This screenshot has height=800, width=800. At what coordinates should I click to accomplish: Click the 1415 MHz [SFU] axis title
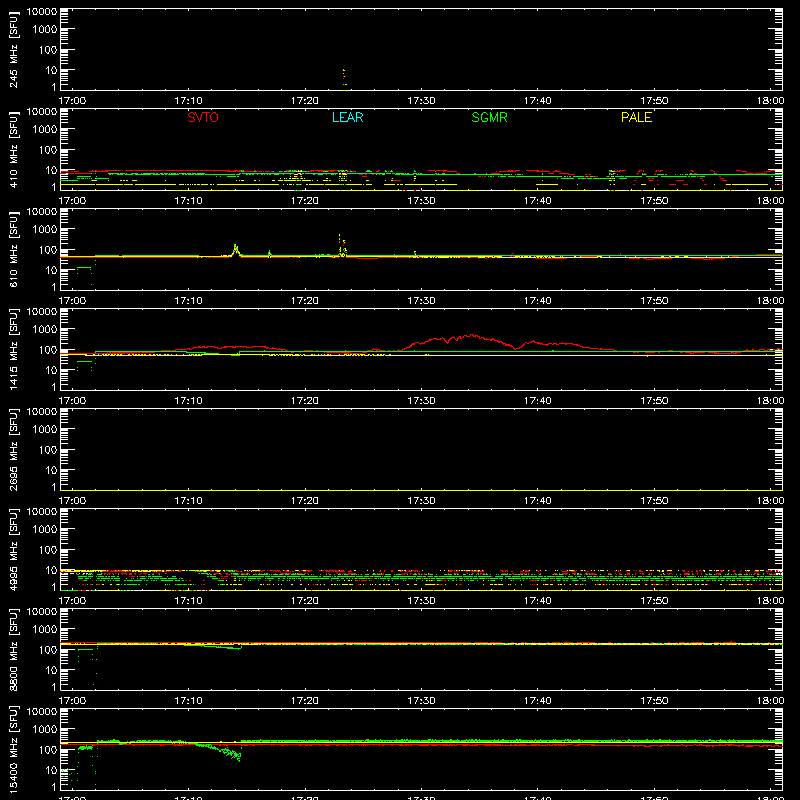[13, 349]
